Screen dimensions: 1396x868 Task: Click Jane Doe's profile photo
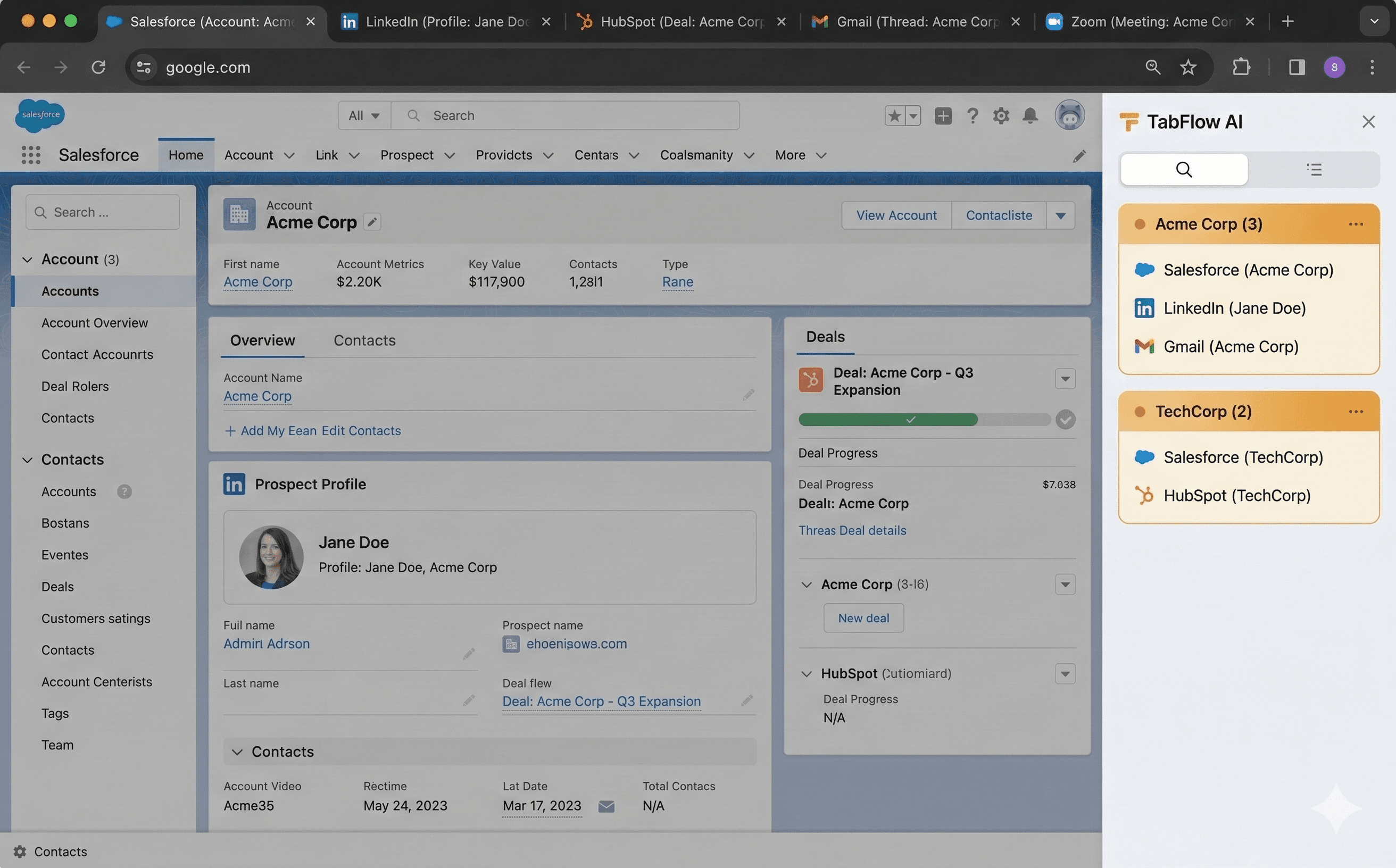[x=271, y=557]
